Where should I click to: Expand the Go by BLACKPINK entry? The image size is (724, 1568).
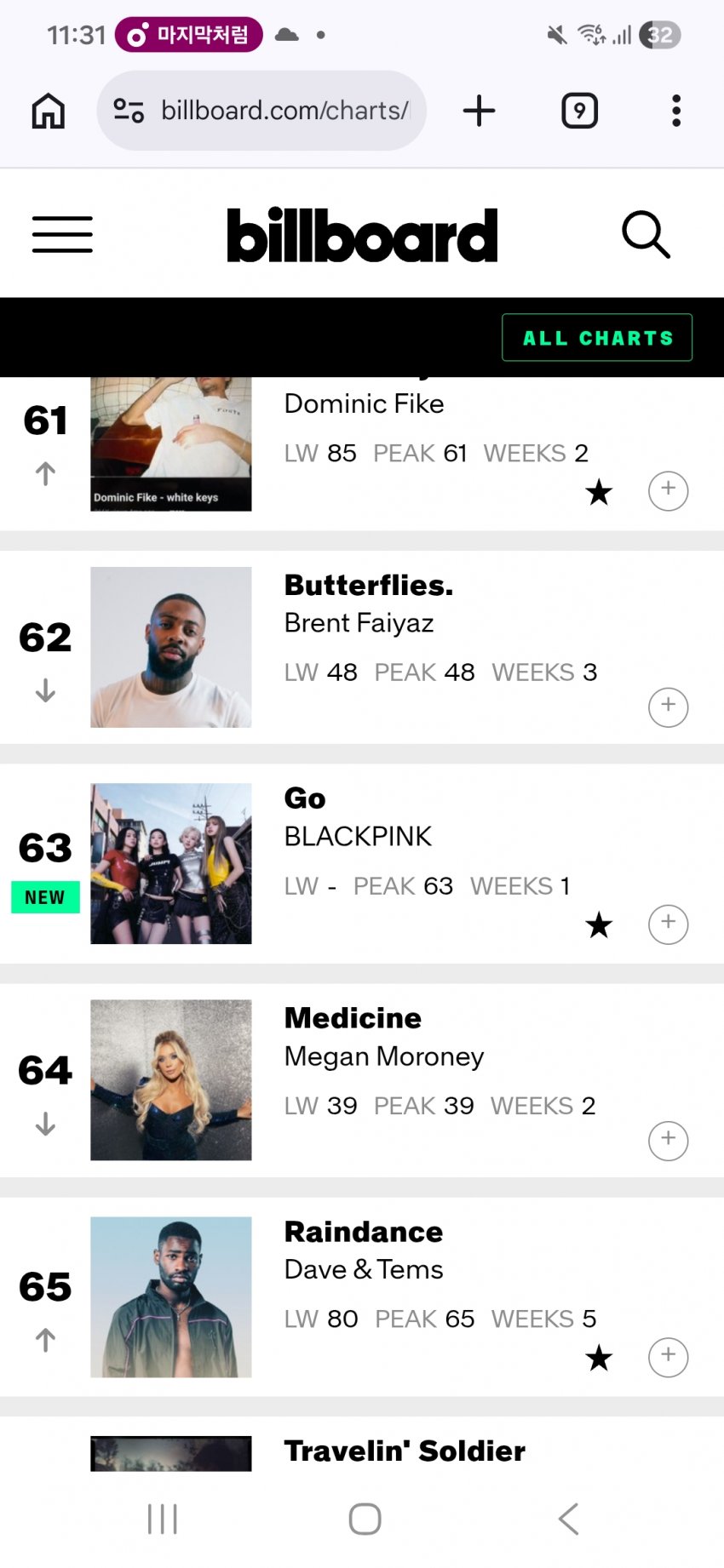pos(668,924)
